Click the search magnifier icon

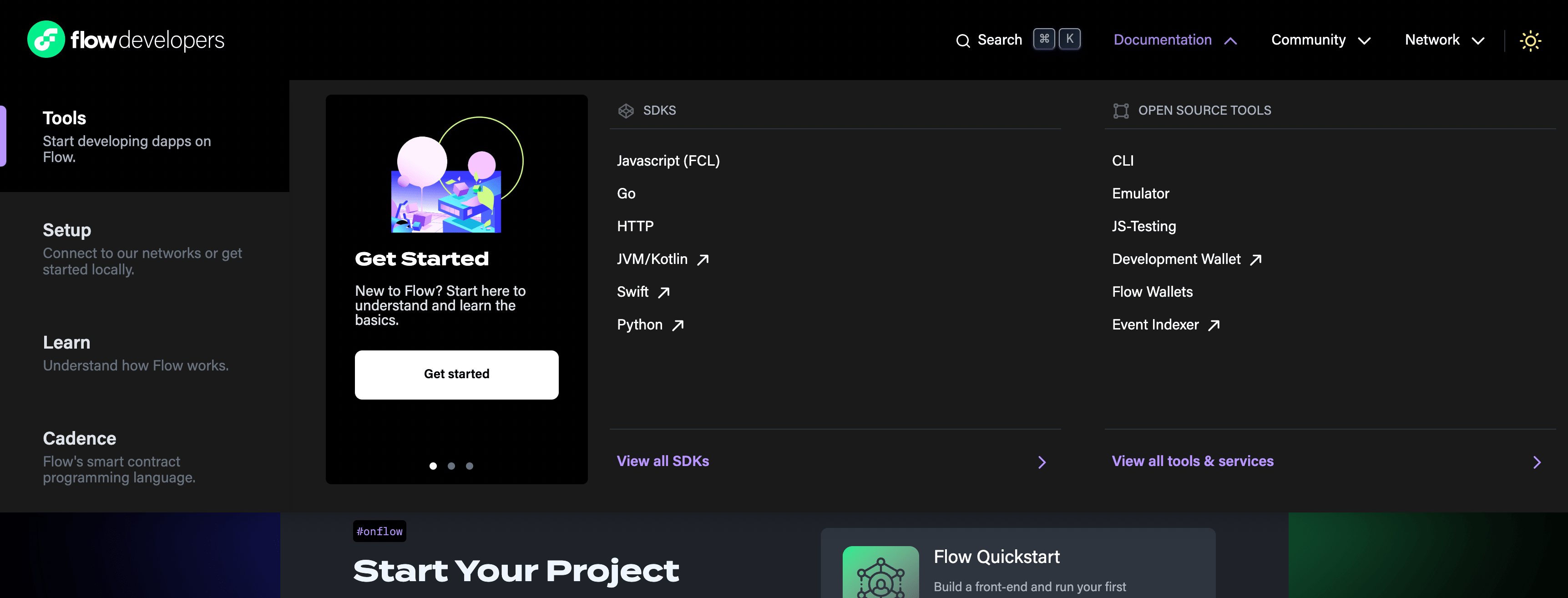pyautogui.click(x=962, y=41)
